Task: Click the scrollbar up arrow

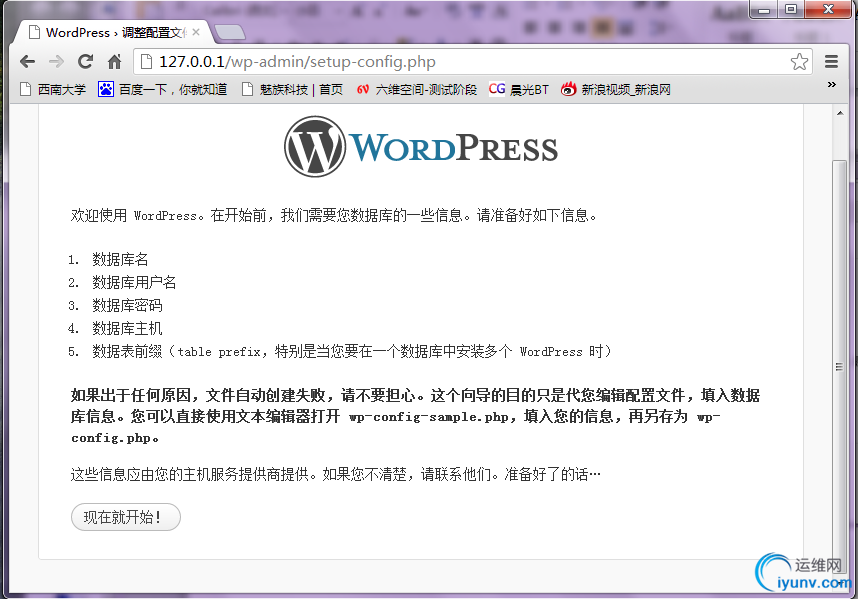Action: 840,113
